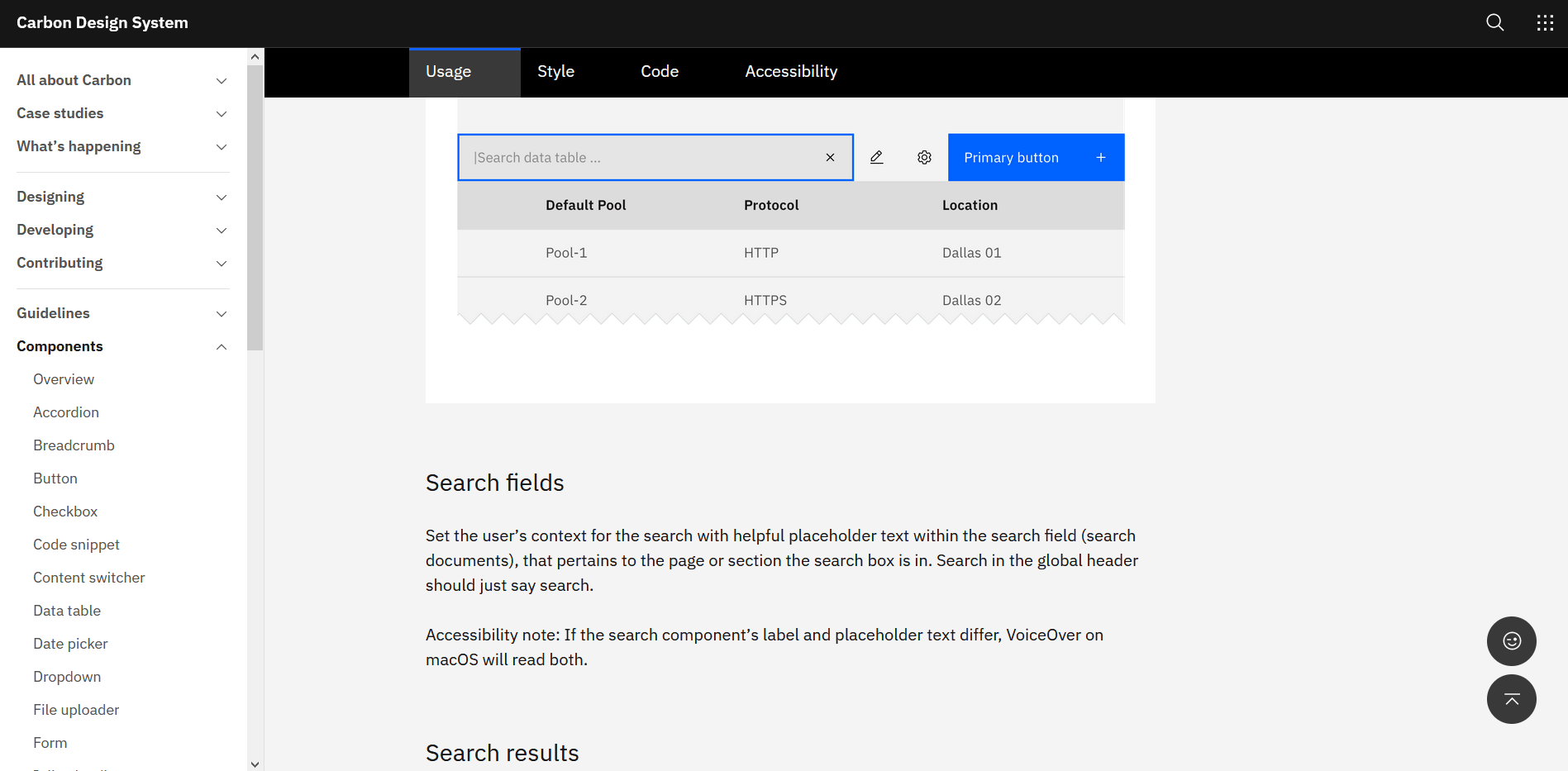Open the Data table component page
The image size is (1568, 771).
[67, 610]
